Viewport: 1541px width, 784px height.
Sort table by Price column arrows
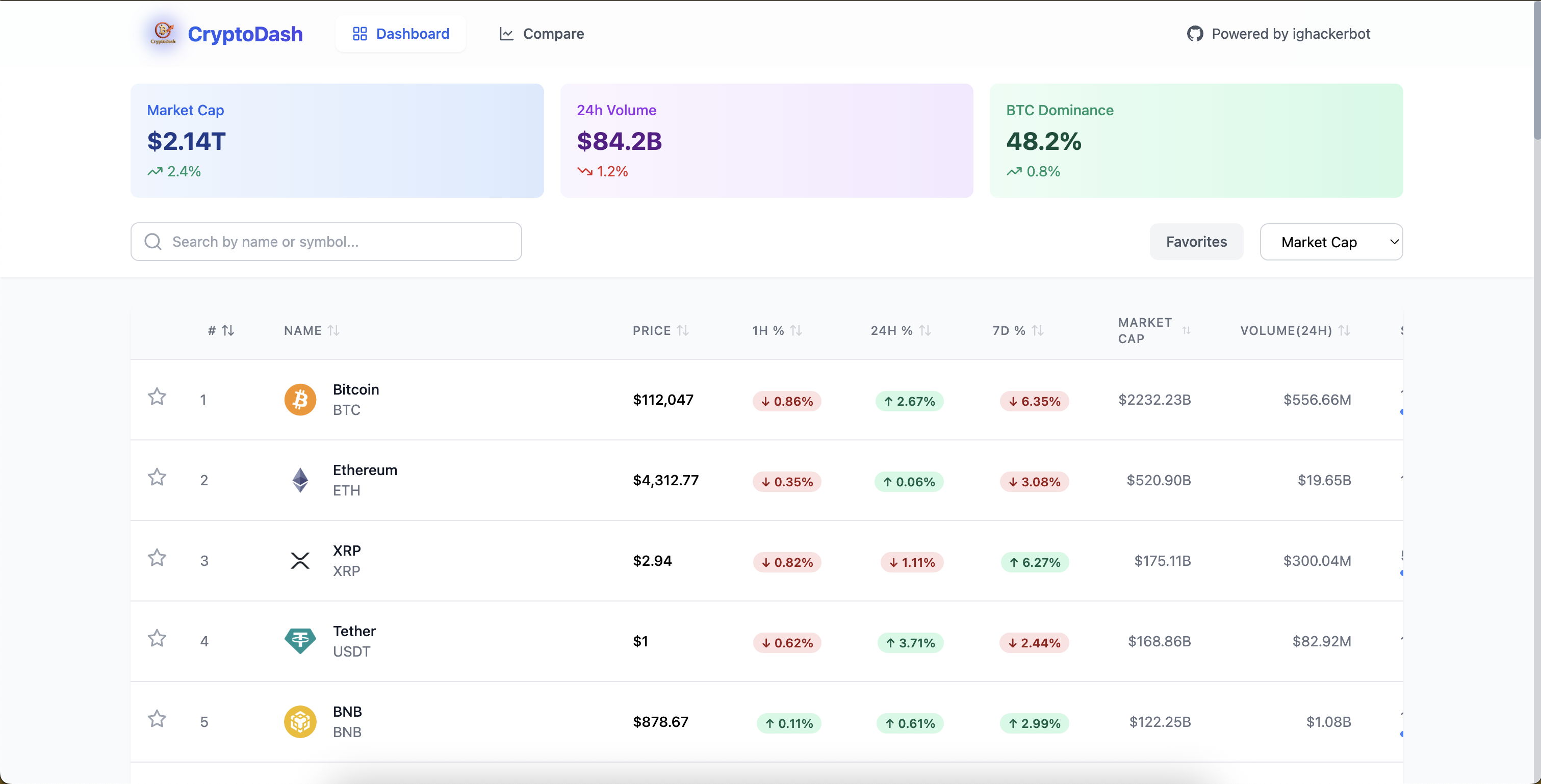click(x=683, y=329)
